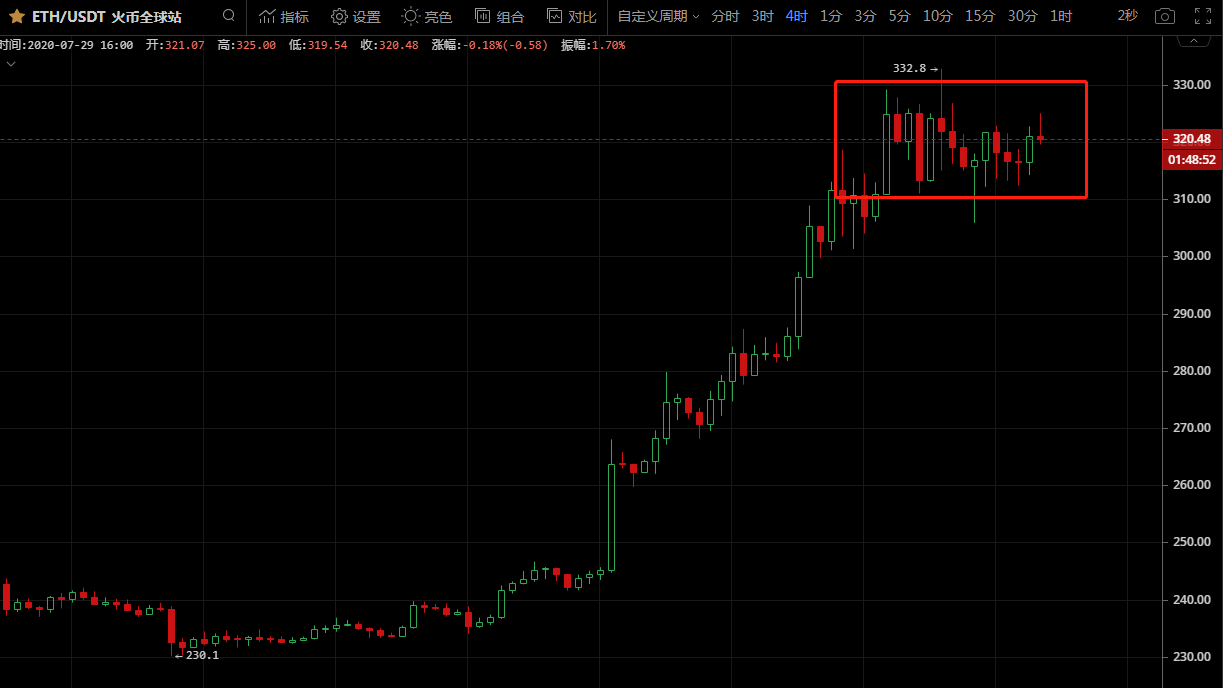Choose the 15分 interval
Image resolution: width=1223 pixels, height=688 pixels.
point(980,17)
